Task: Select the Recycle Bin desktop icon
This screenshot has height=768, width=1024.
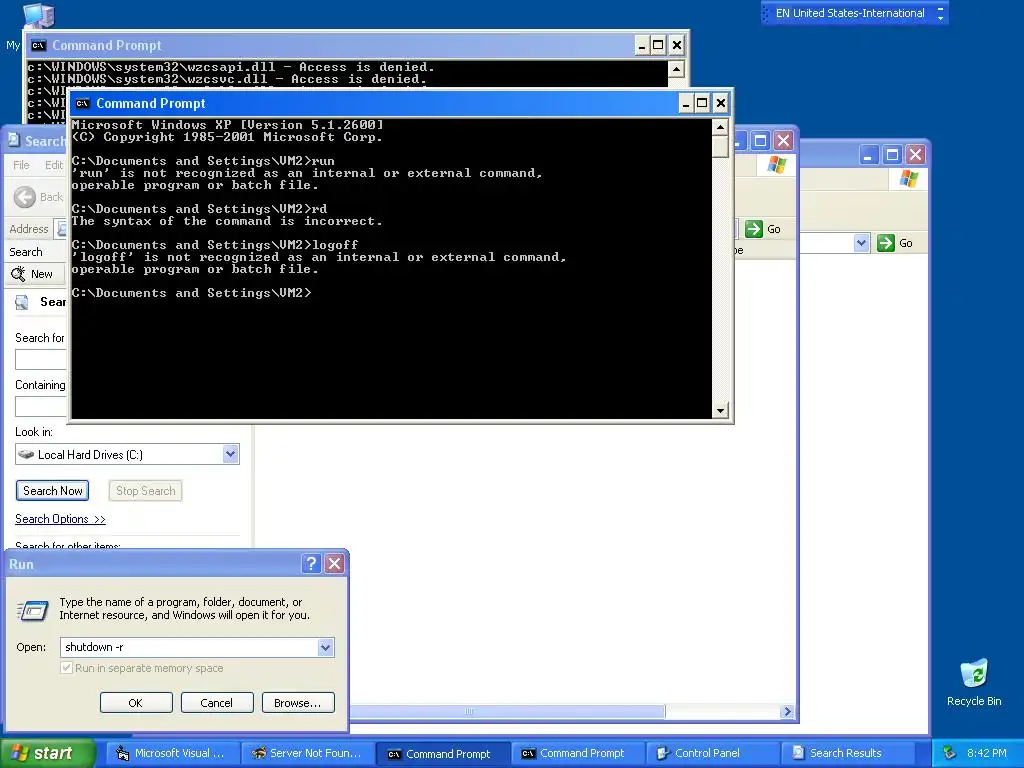Action: 974,682
